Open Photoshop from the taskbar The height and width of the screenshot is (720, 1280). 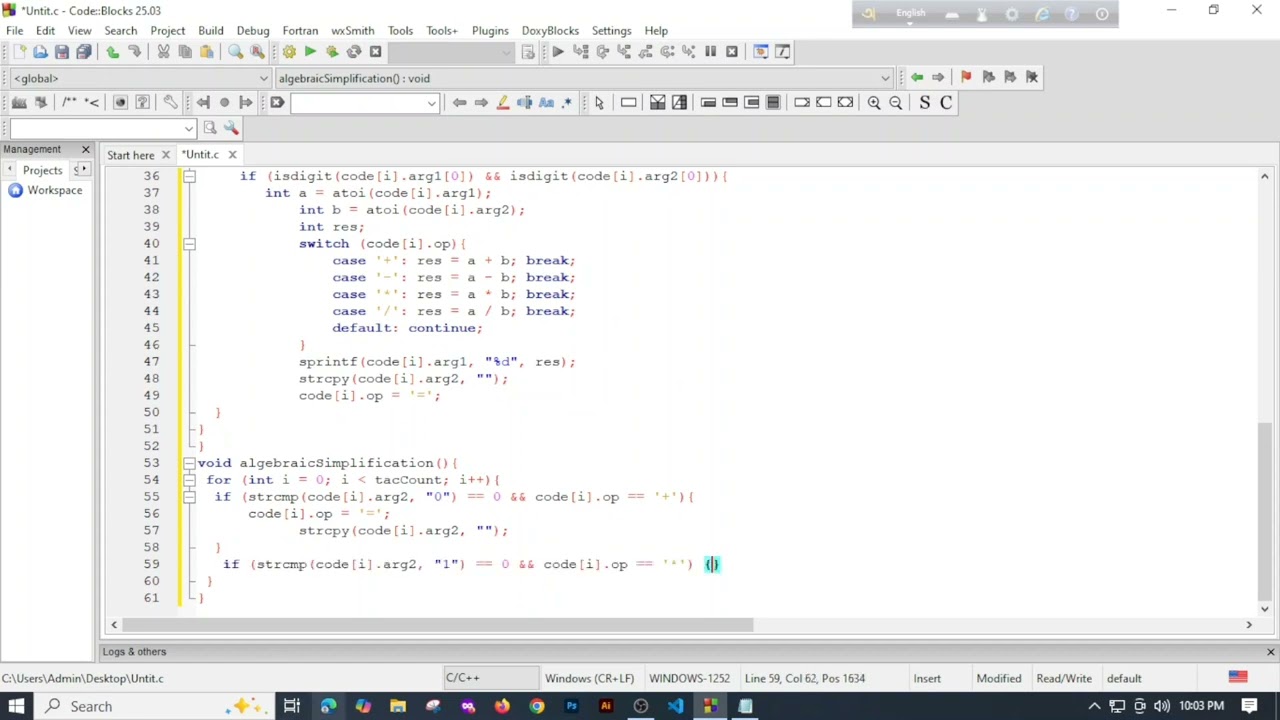[x=571, y=706]
